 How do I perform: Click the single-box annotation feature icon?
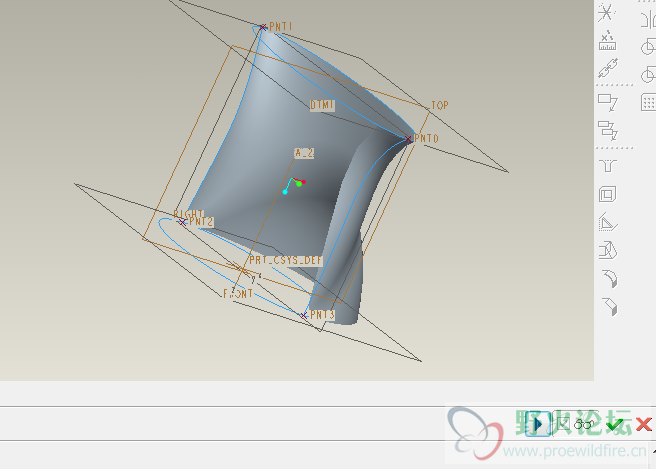(x=608, y=102)
